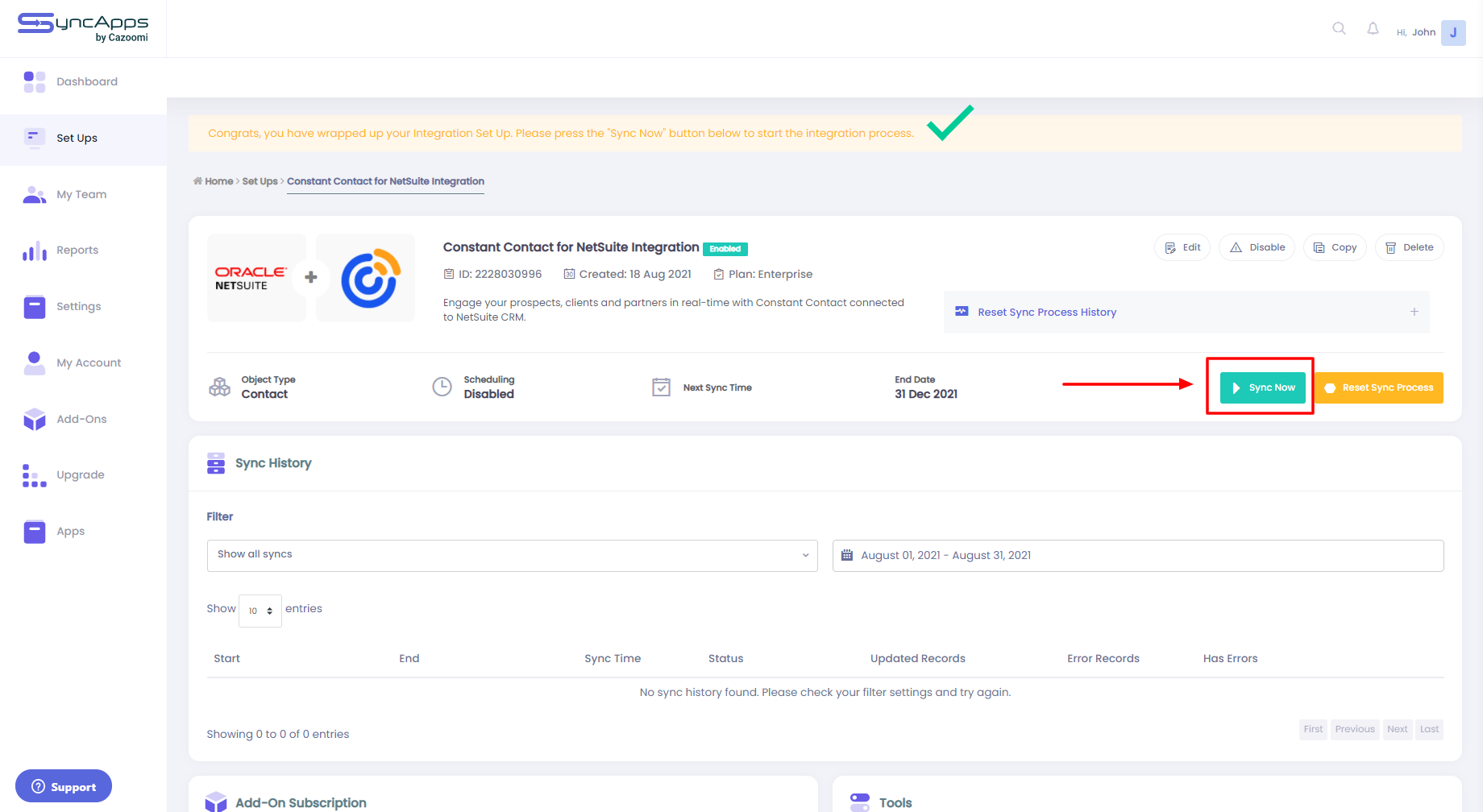Click the Disable integration button
This screenshot has width=1483, height=812.
pyautogui.click(x=1257, y=247)
